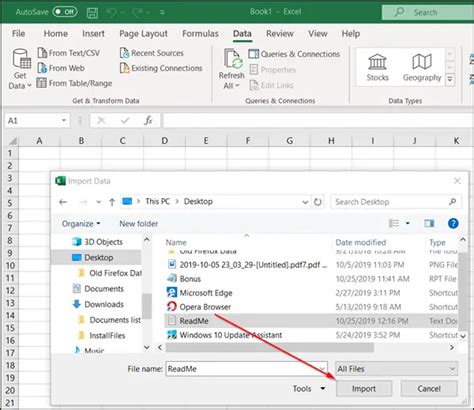The width and height of the screenshot is (474, 410).
Task: Click the refresh icon beside address bar
Action: click(318, 202)
